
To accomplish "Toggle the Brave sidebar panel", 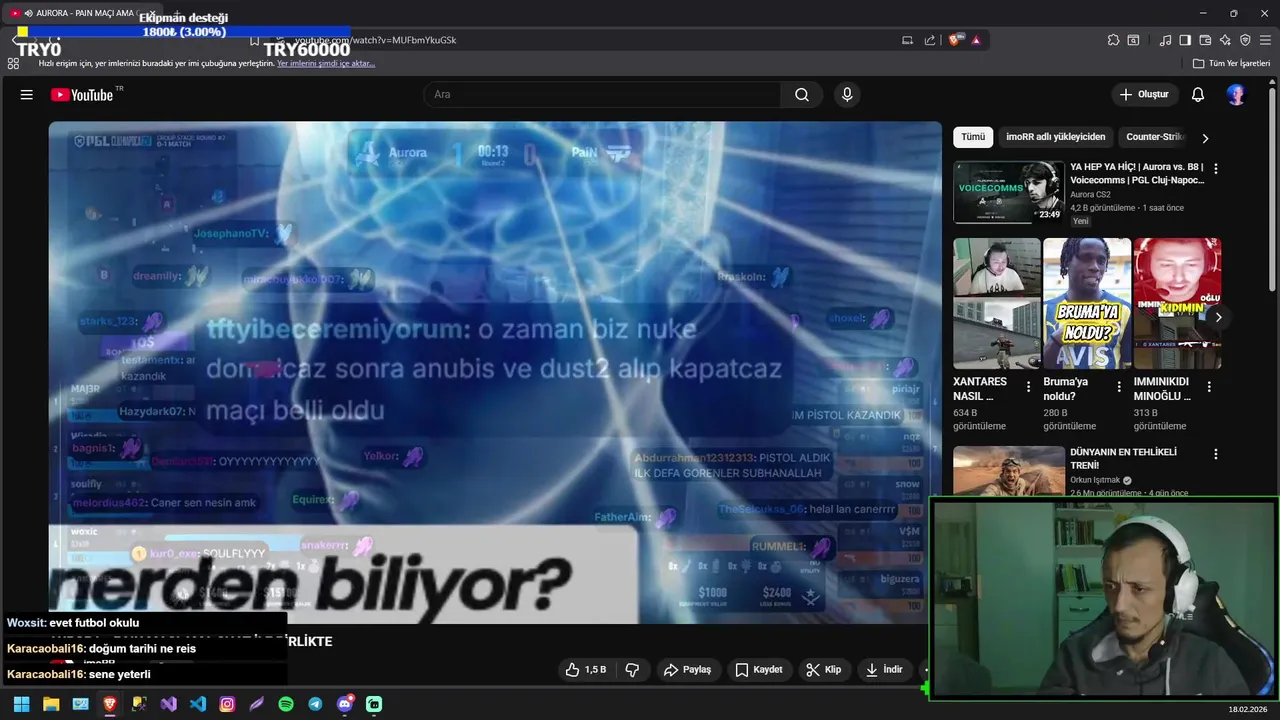I will click(x=1185, y=40).
